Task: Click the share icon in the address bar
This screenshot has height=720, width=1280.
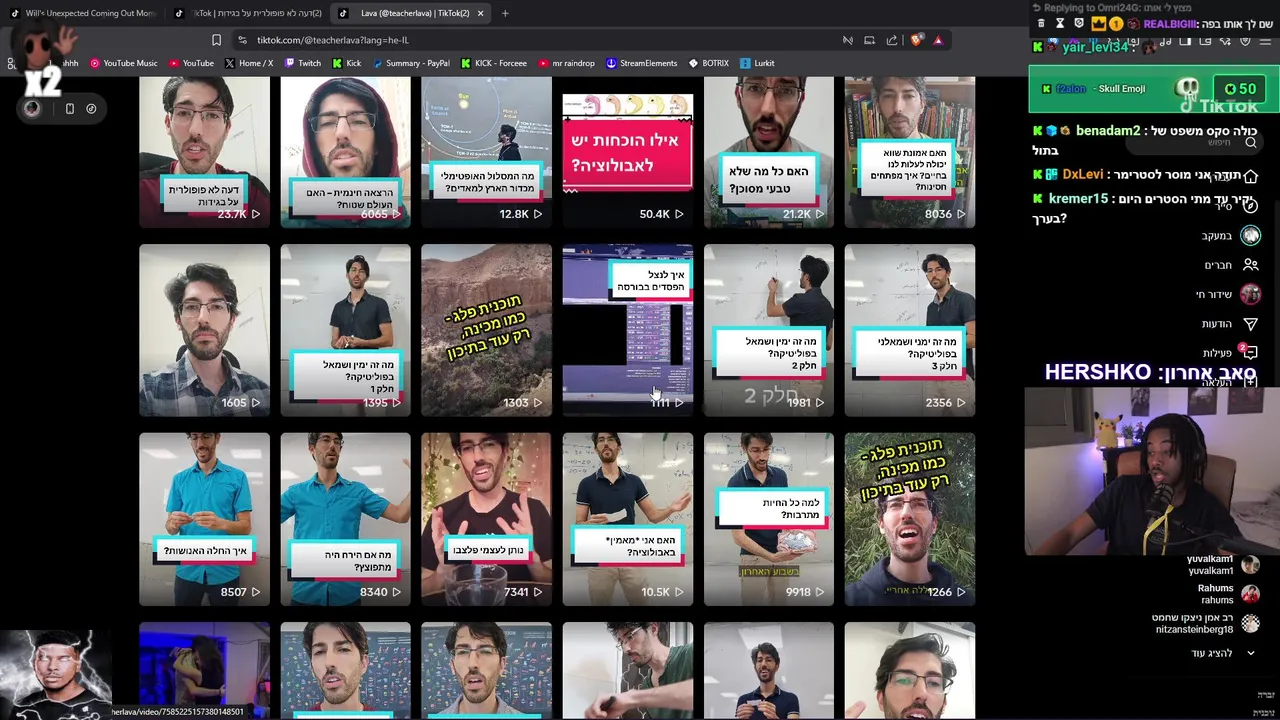Action: pyautogui.click(x=892, y=40)
